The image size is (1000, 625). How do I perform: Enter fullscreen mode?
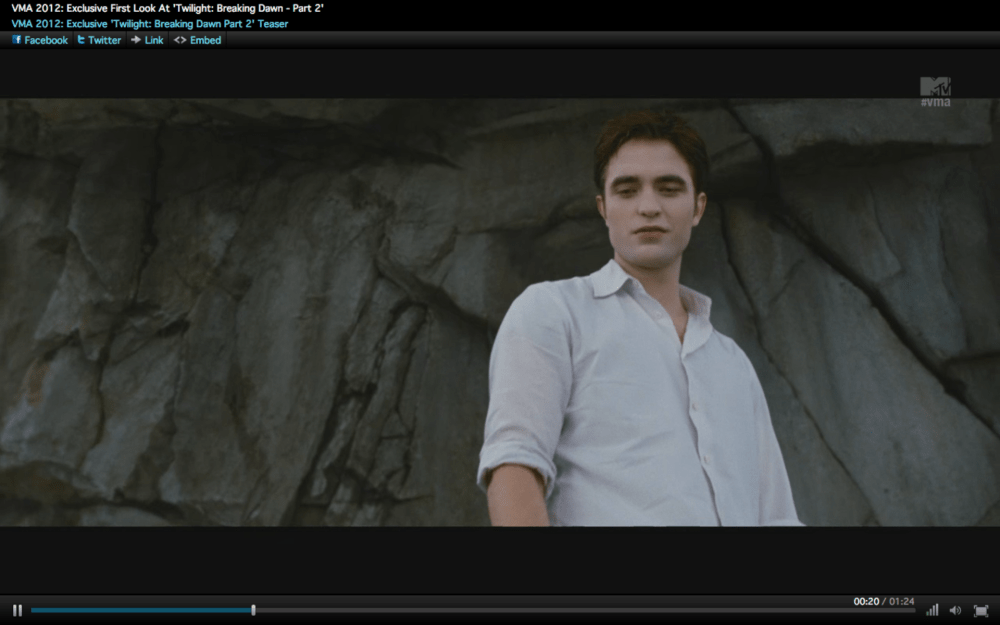(981, 610)
